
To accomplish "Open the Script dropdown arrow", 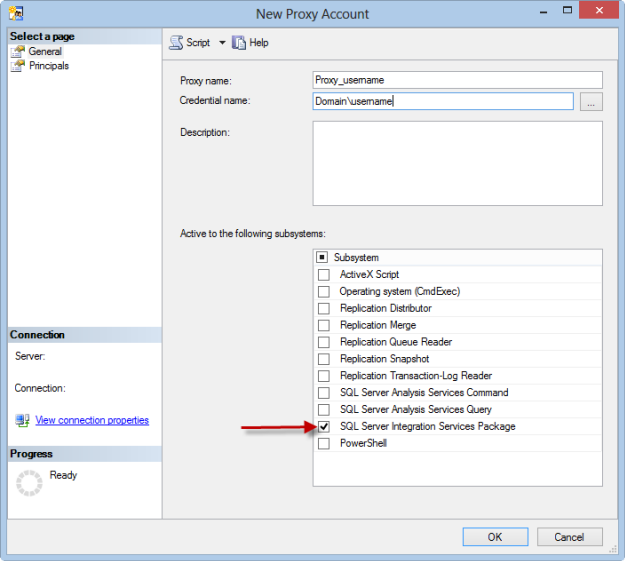I will point(222,43).
